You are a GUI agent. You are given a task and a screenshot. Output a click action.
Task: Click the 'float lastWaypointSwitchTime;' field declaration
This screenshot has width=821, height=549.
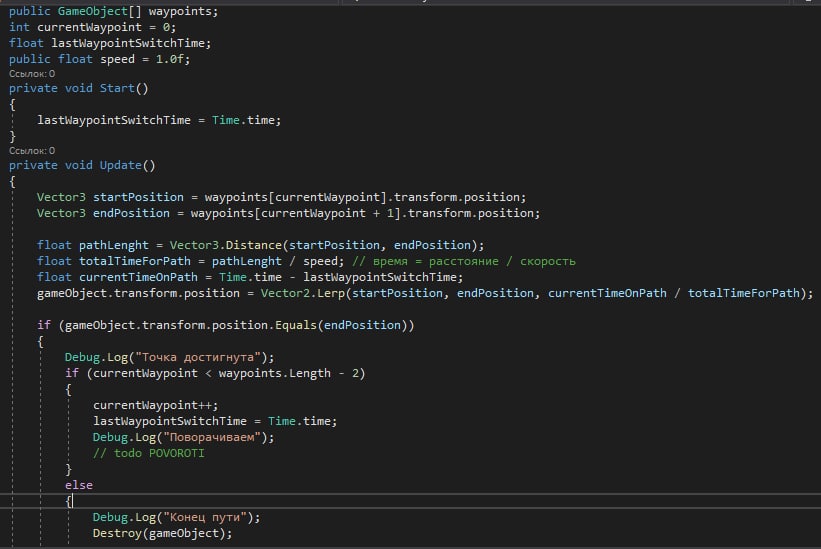point(110,43)
